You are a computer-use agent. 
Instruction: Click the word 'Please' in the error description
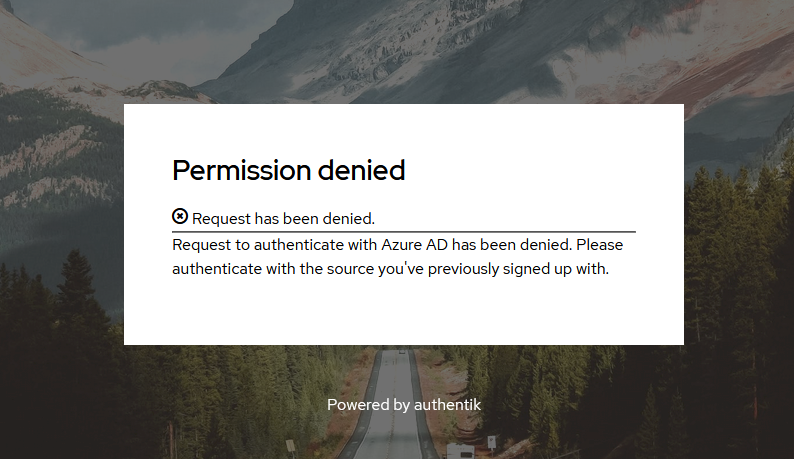click(600, 245)
